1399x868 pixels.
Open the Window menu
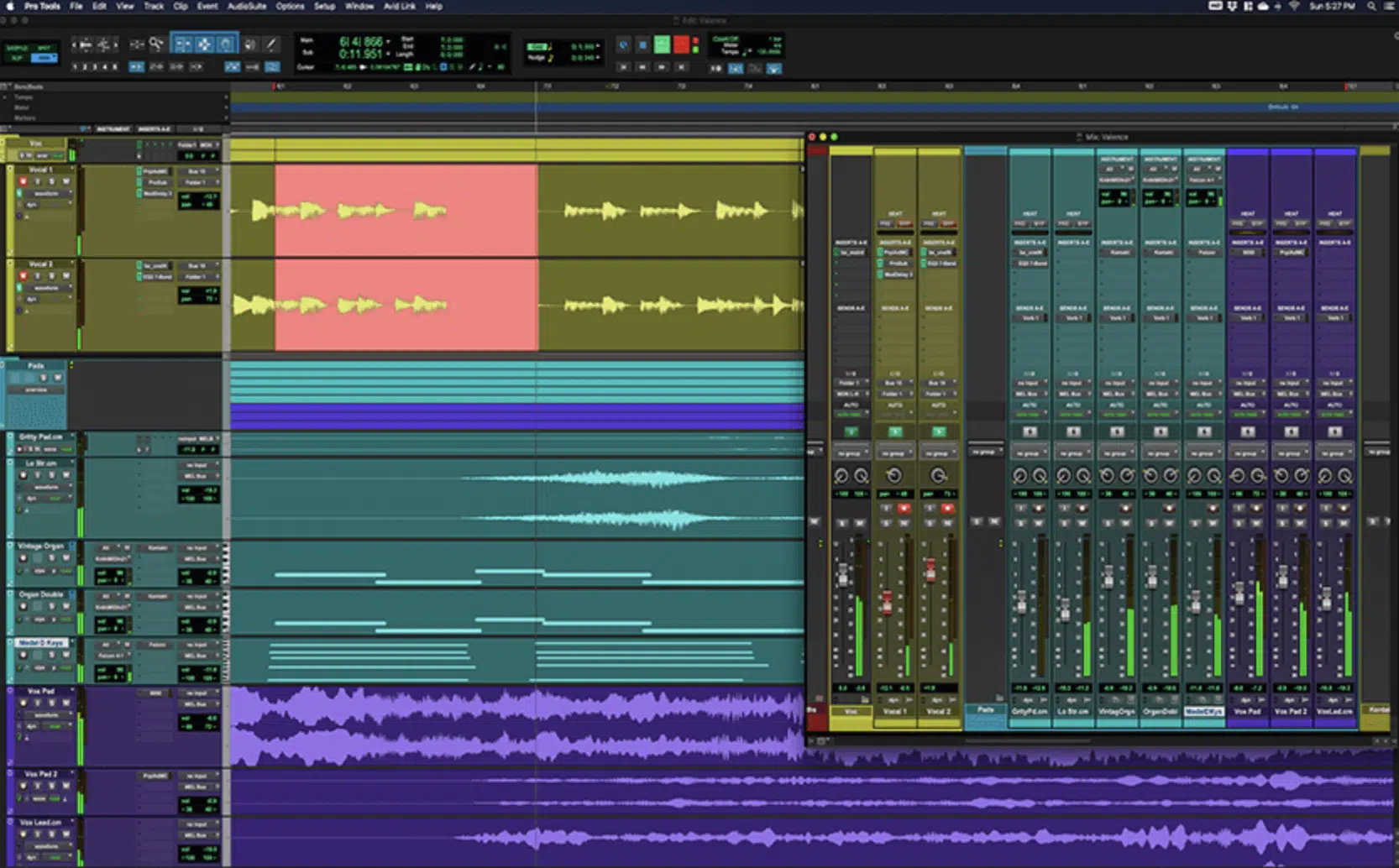tap(359, 6)
